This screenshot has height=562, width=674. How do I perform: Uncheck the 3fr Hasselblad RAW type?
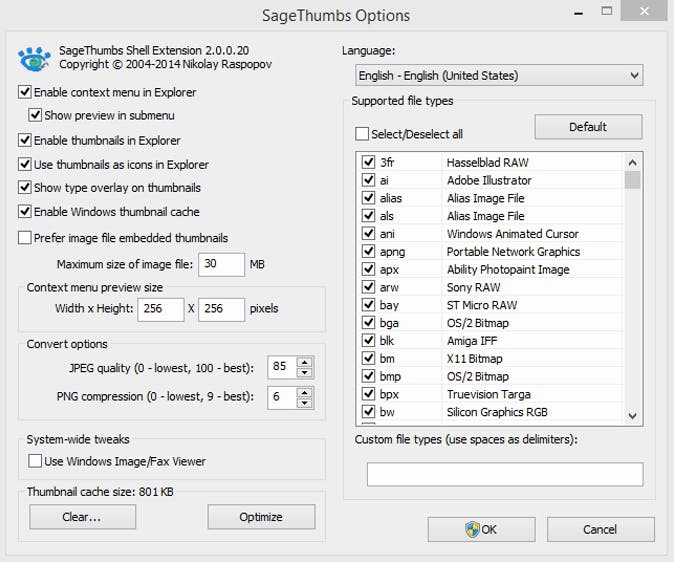[368, 162]
